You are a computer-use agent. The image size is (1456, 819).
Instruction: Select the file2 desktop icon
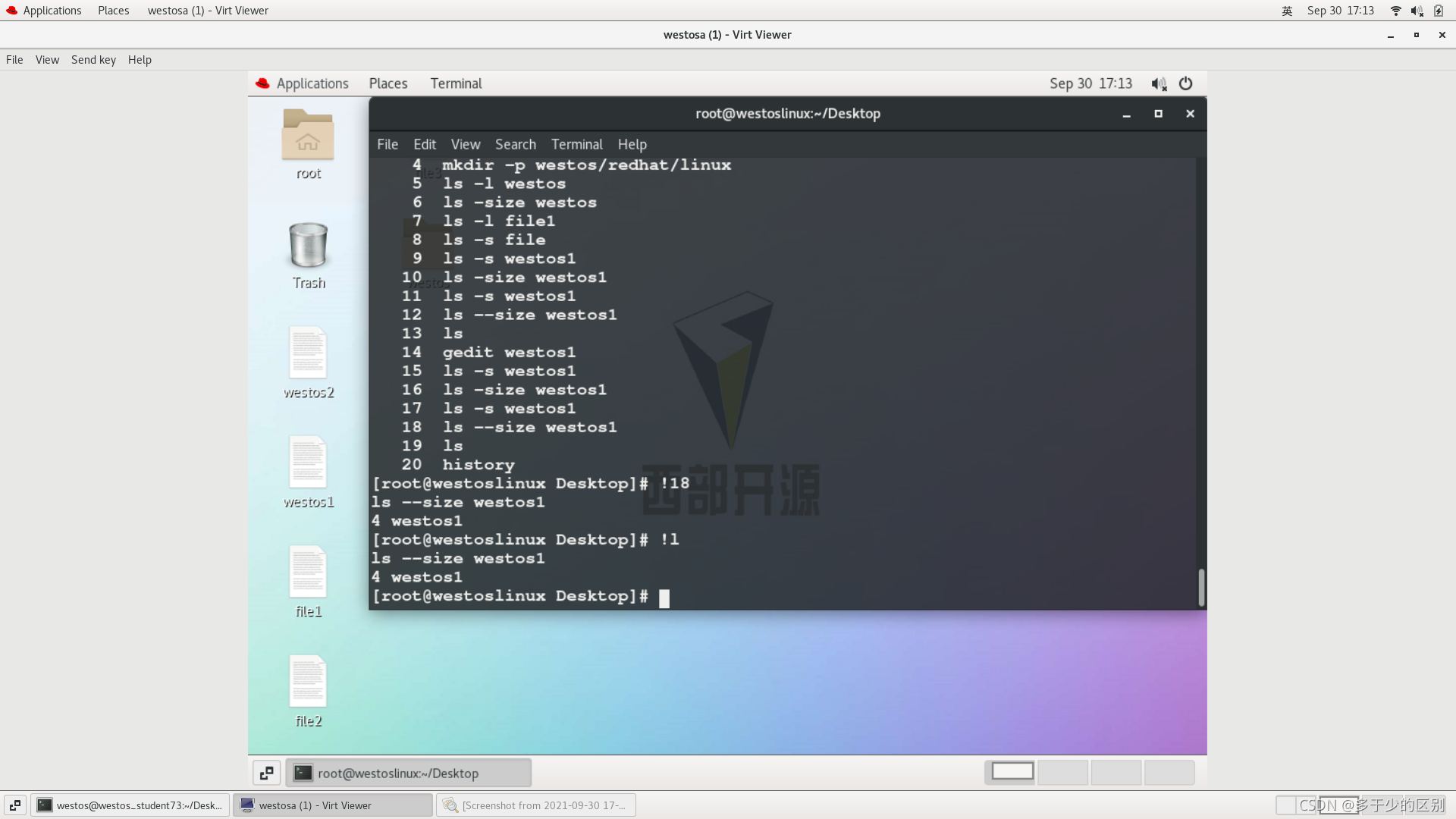tap(308, 682)
